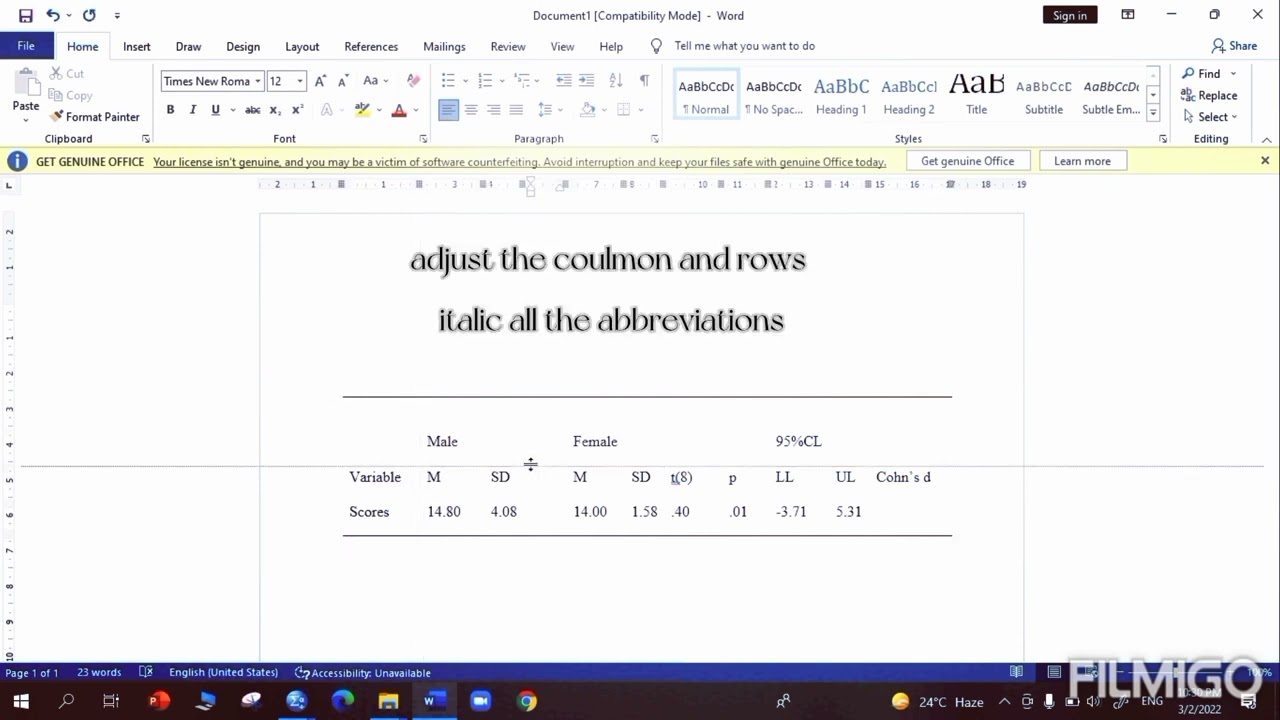Toggle Strikethrough formatting
This screenshot has width=1280, height=720.
(253, 109)
